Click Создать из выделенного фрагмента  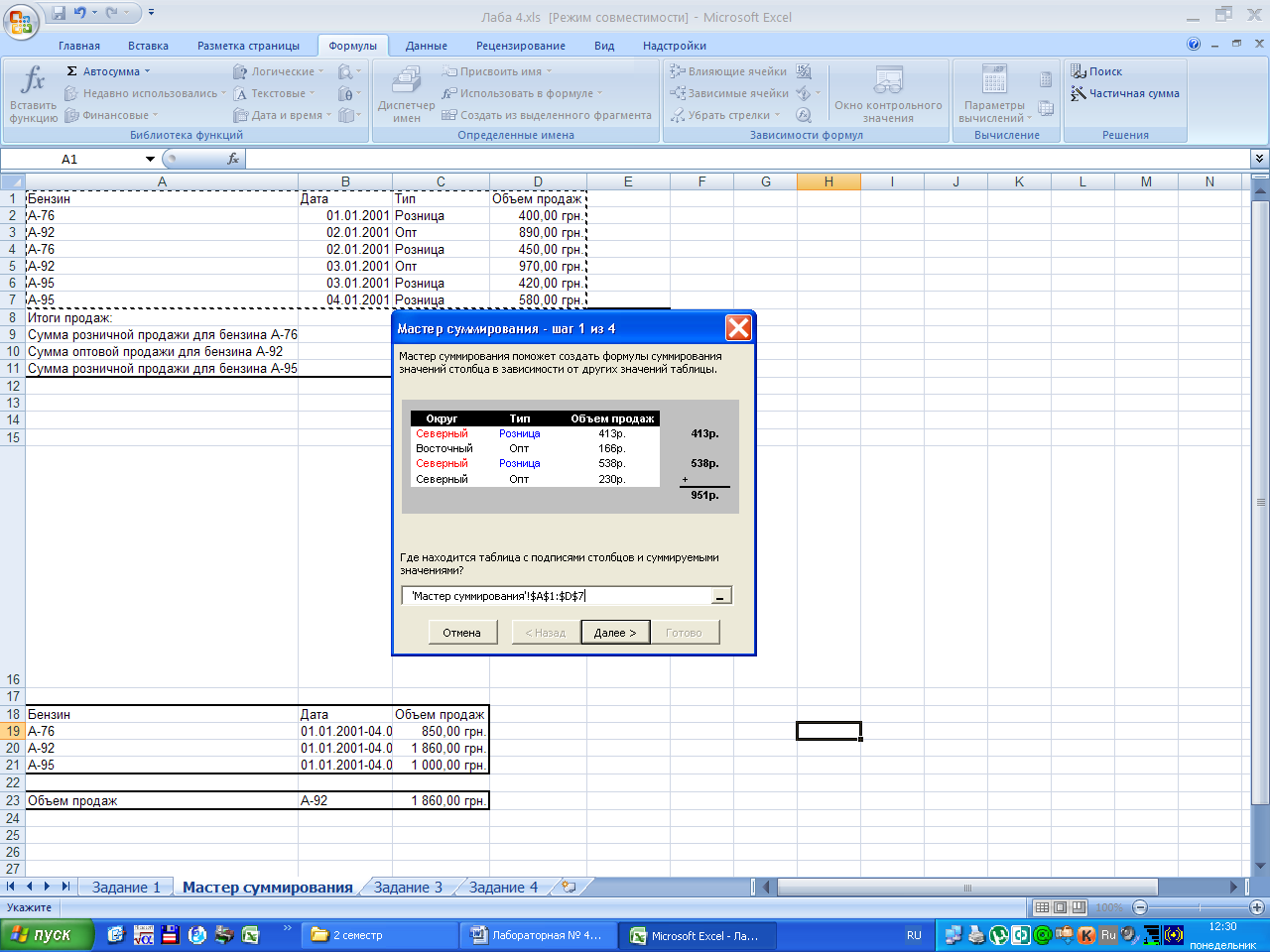coord(547,115)
